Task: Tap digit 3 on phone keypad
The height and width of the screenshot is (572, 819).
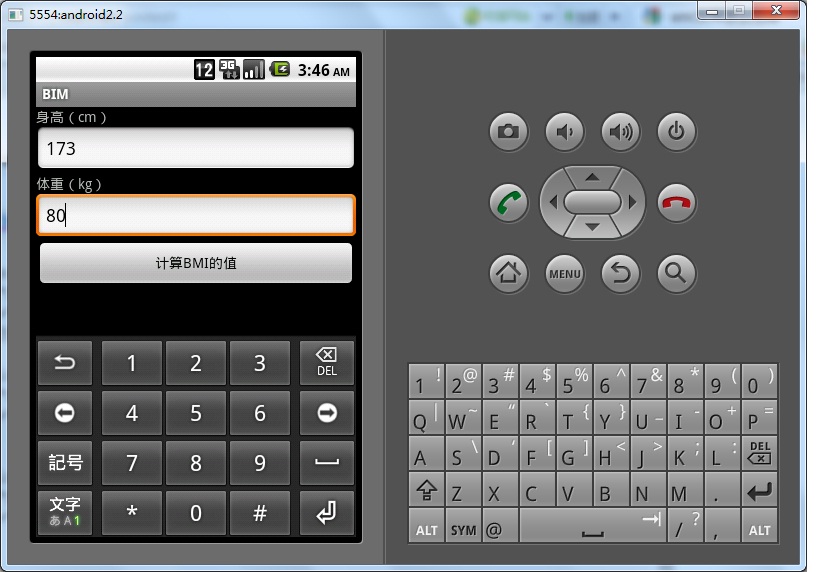Action: [x=260, y=363]
